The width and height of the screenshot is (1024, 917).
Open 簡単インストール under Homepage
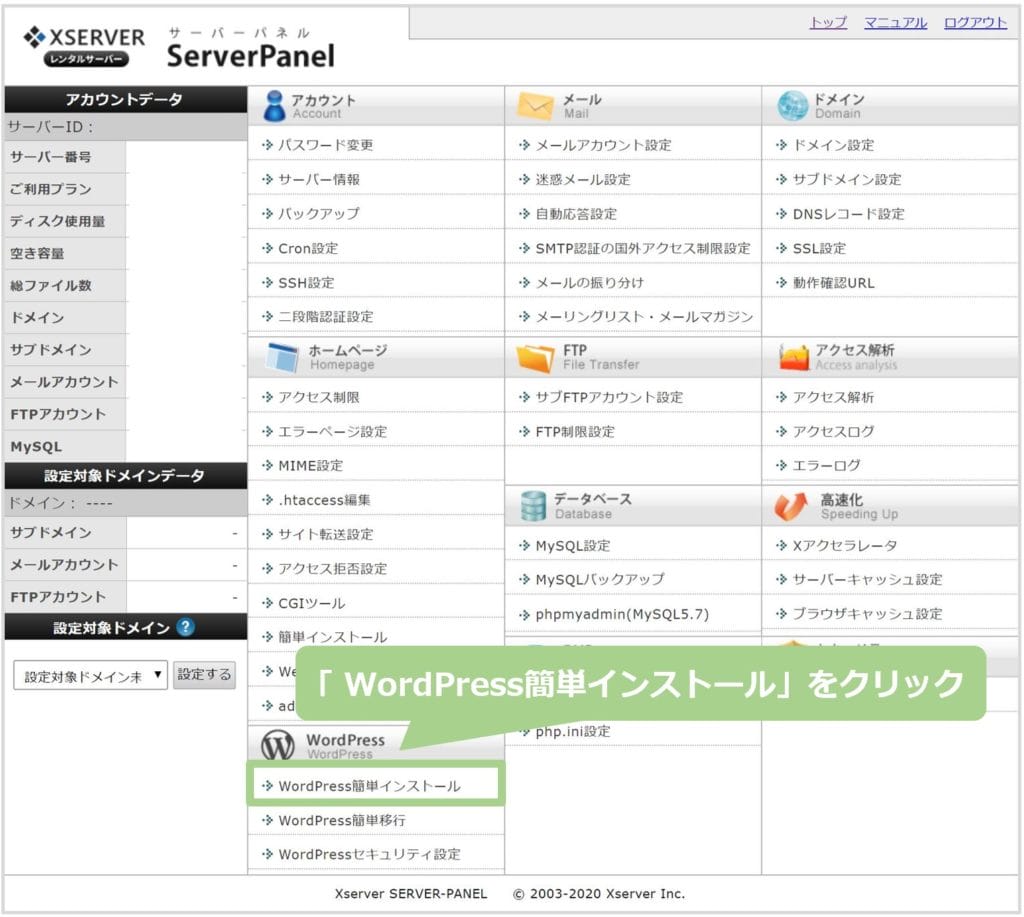click(x=332, y=637)
